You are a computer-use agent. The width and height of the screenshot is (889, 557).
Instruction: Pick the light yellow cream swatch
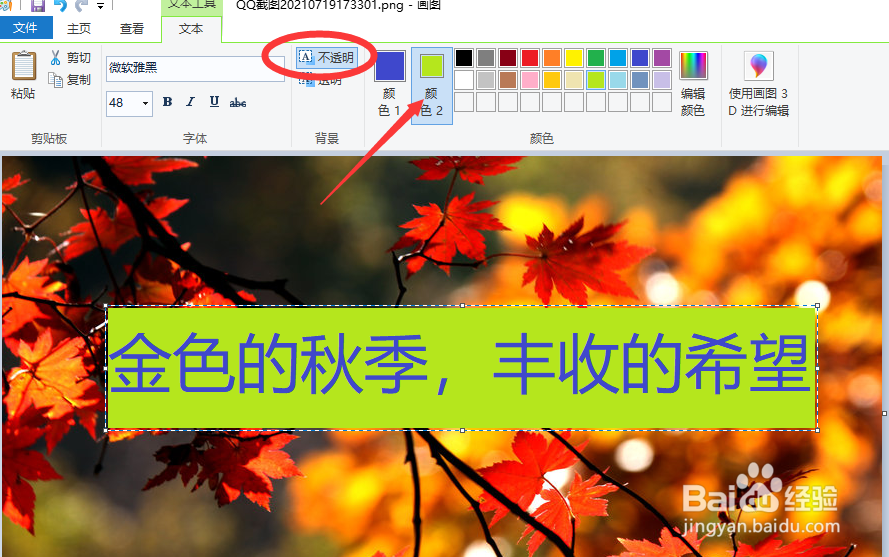click(574, 80)
